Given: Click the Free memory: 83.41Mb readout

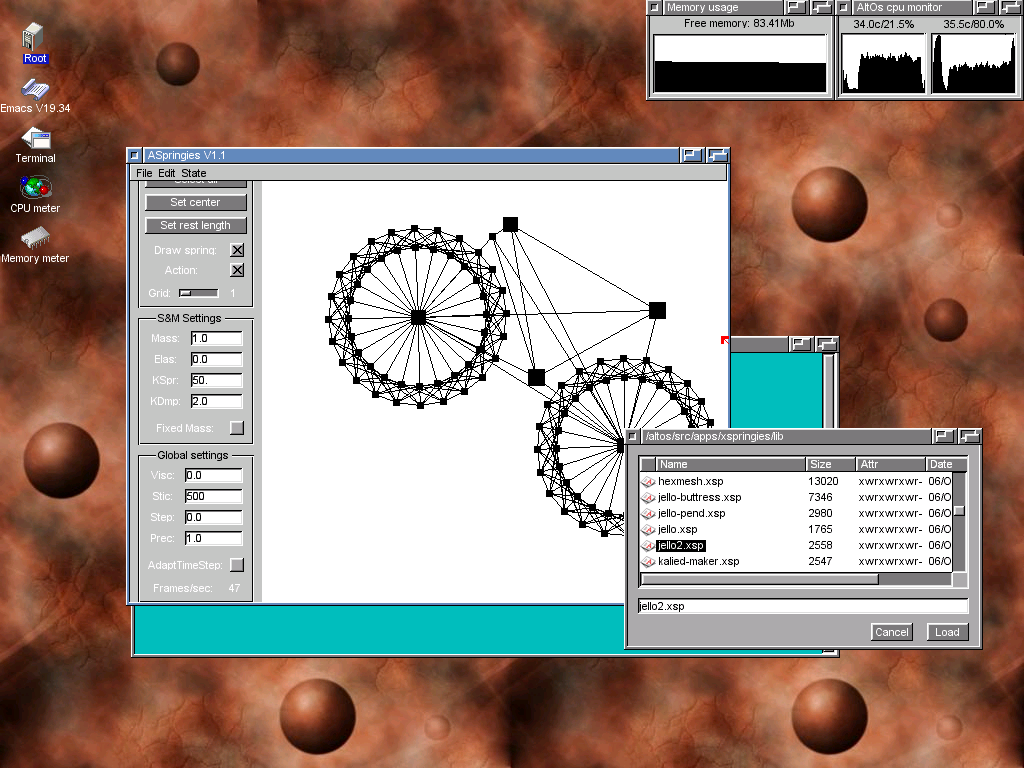Looking at the screenshot, I should (739, 24).
